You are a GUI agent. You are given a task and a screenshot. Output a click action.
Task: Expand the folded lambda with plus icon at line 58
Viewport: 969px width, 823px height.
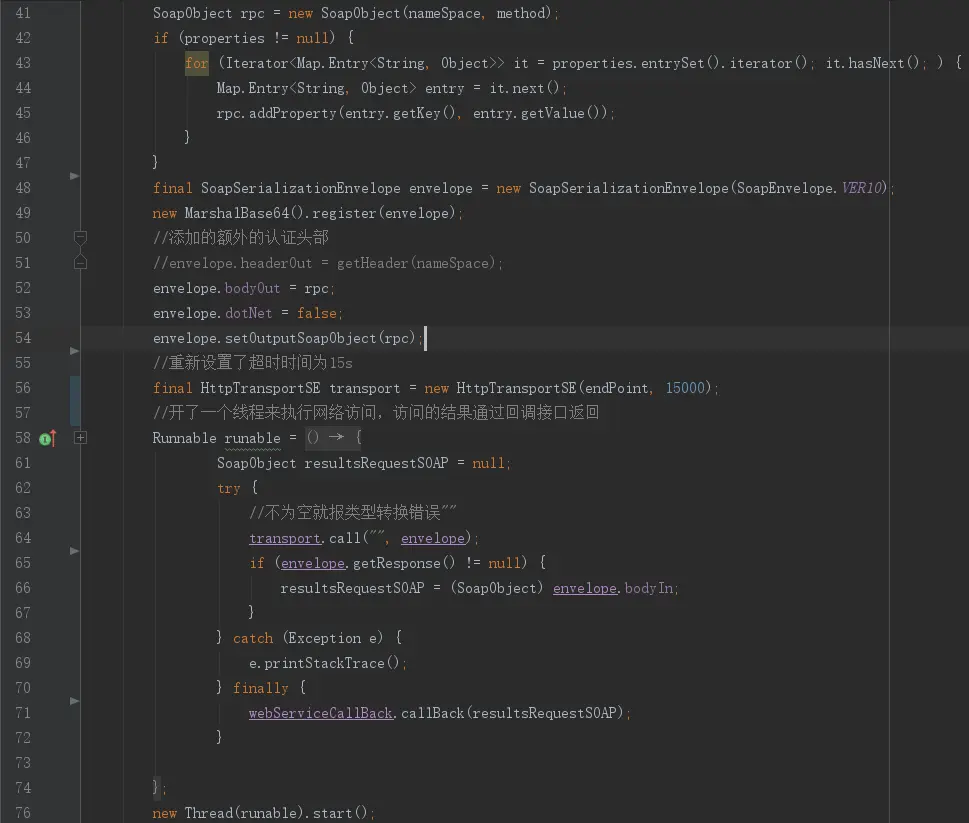coord(80,437)
